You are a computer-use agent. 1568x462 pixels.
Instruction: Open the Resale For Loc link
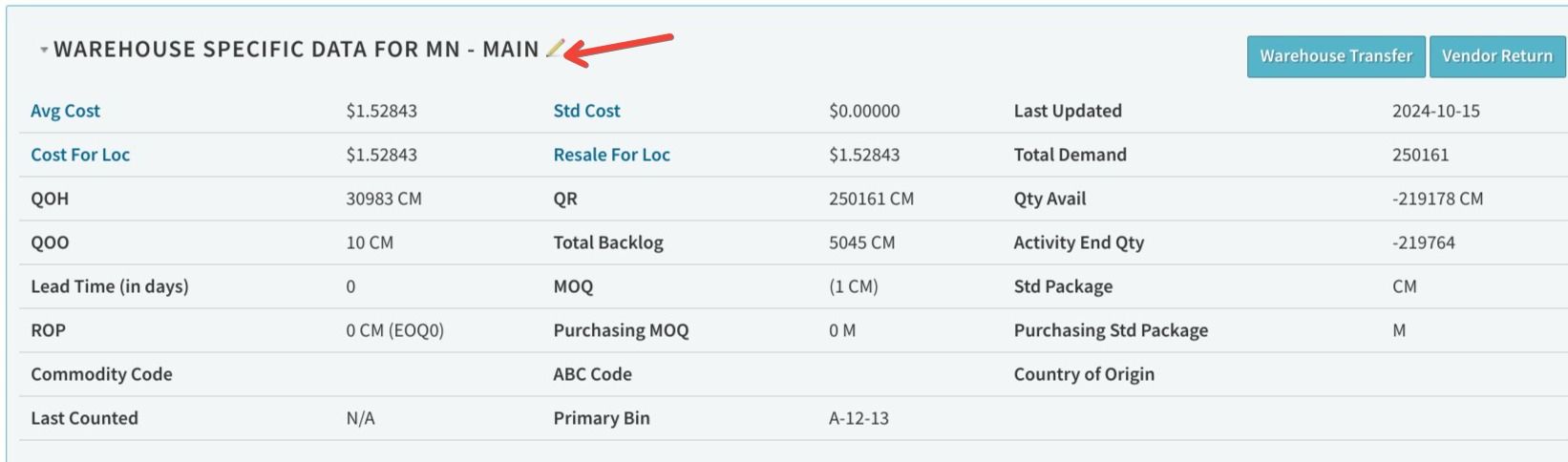click(x=611, y=155)
